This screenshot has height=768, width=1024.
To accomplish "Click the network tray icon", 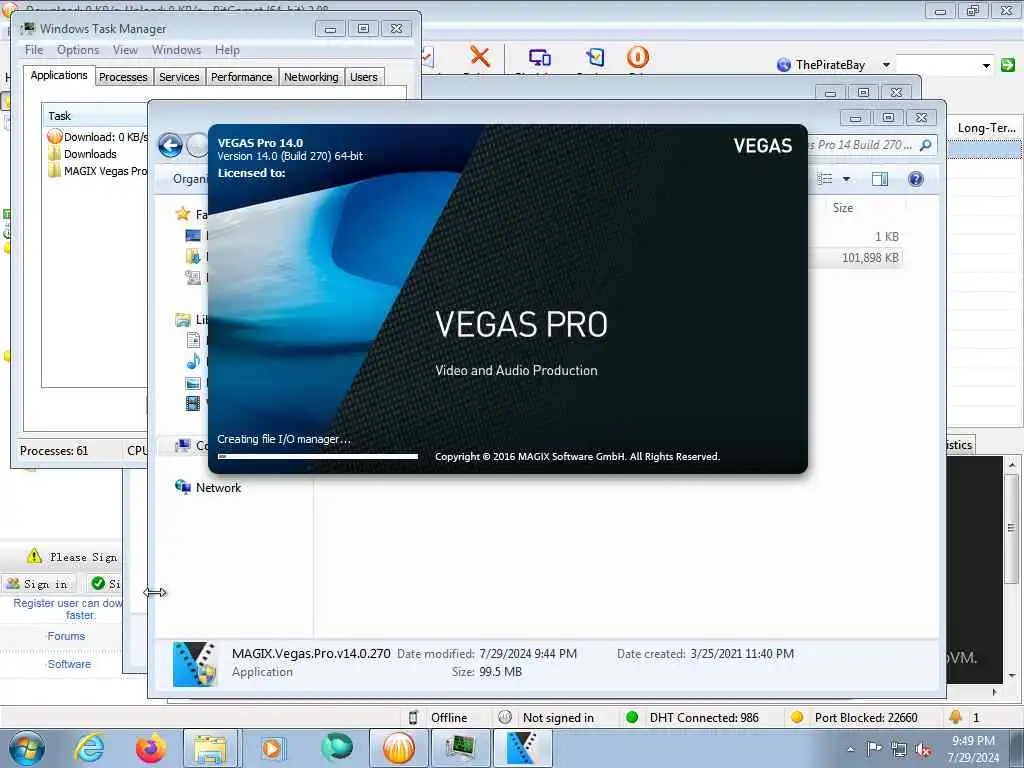I will tap(899, 750).
